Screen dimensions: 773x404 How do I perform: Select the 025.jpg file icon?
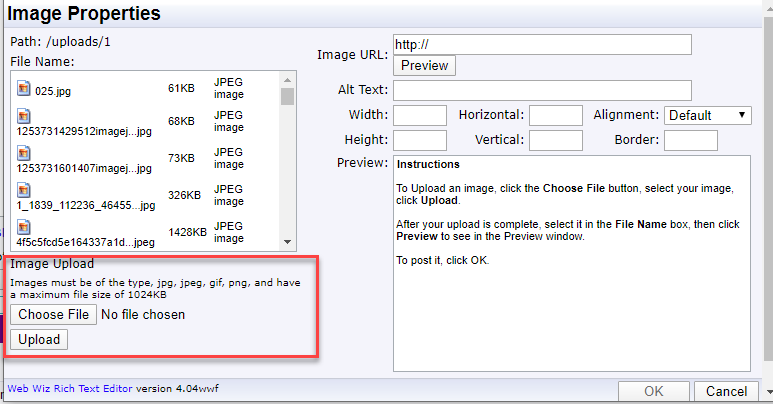[x=24, y=88]
